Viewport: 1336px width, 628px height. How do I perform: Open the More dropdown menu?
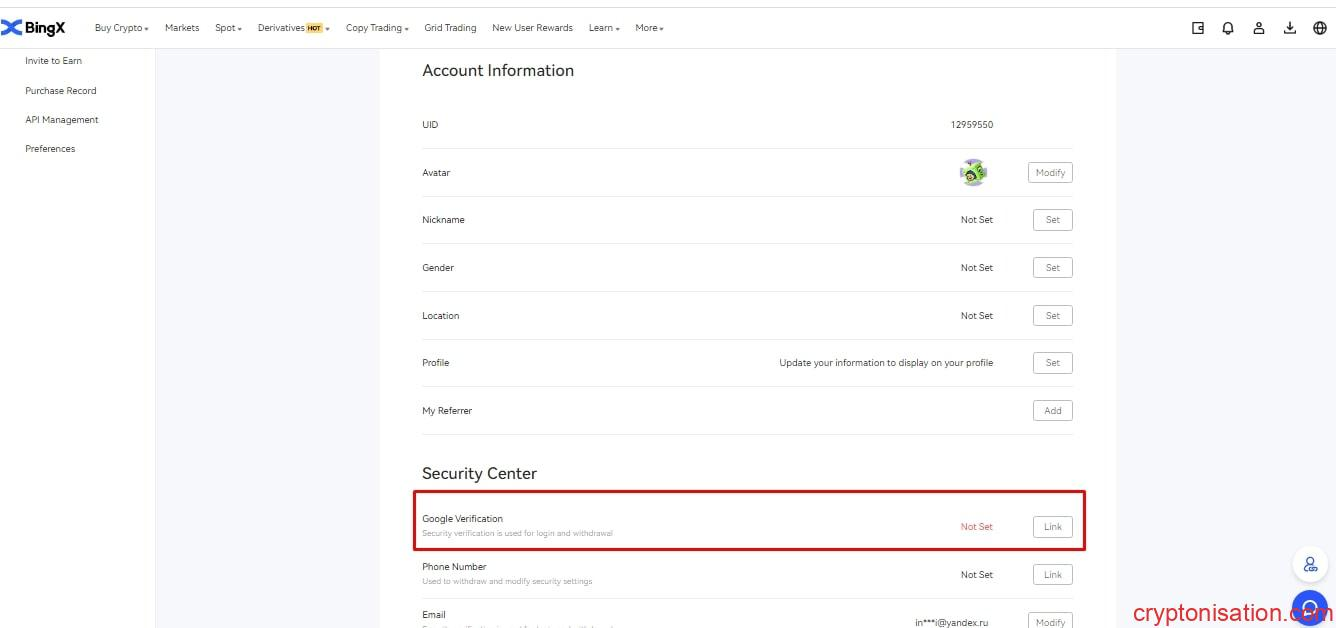(649, 28)
